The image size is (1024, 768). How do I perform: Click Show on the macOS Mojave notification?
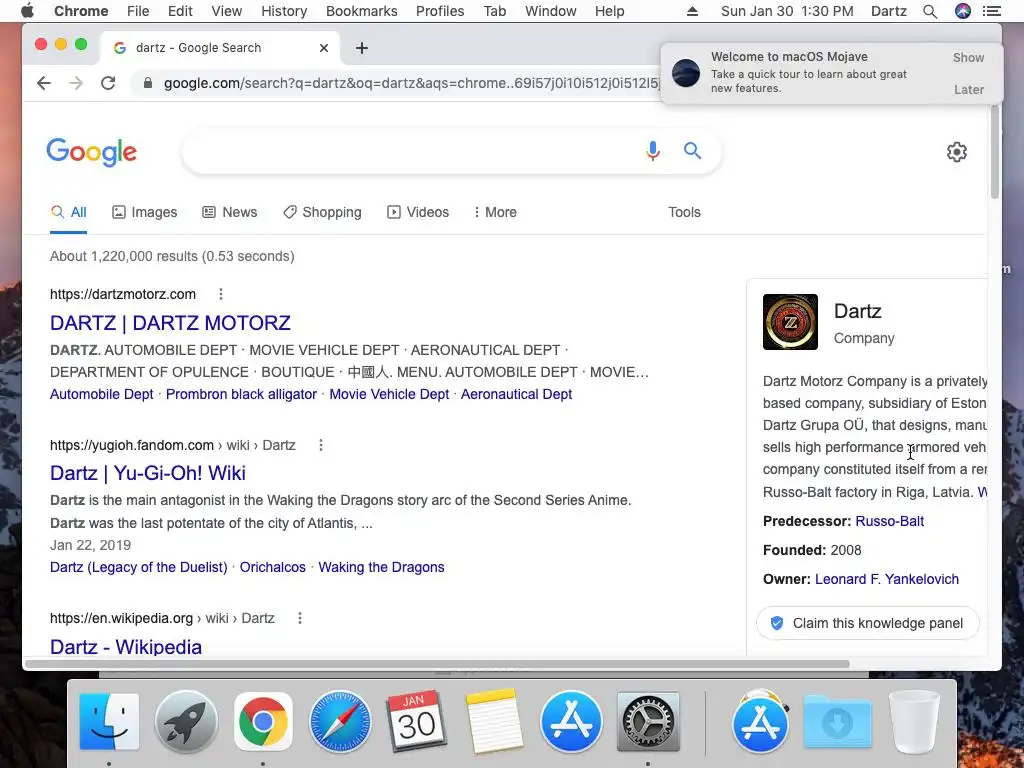[968, 57]
